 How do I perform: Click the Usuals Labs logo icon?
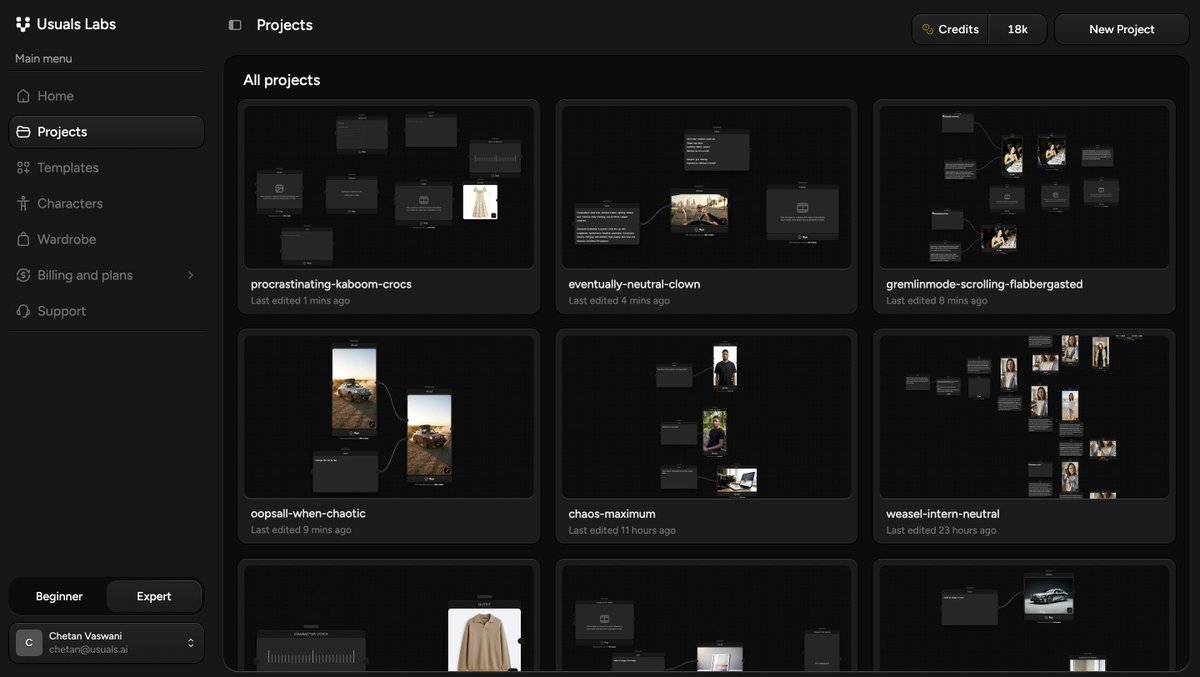(x=23, y=24)
